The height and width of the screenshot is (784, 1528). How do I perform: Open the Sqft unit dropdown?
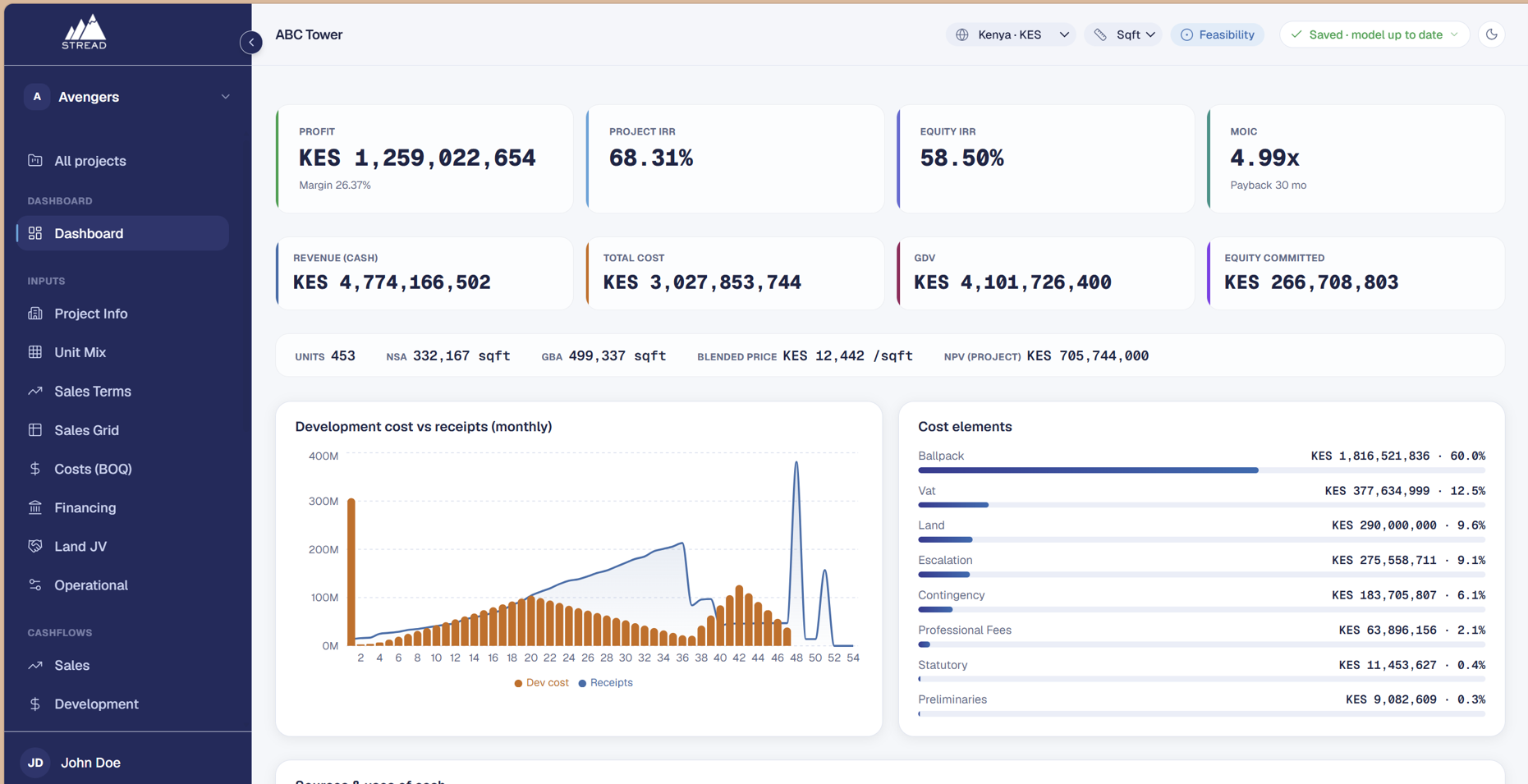pyautogui.click(x=1123, y=34)
